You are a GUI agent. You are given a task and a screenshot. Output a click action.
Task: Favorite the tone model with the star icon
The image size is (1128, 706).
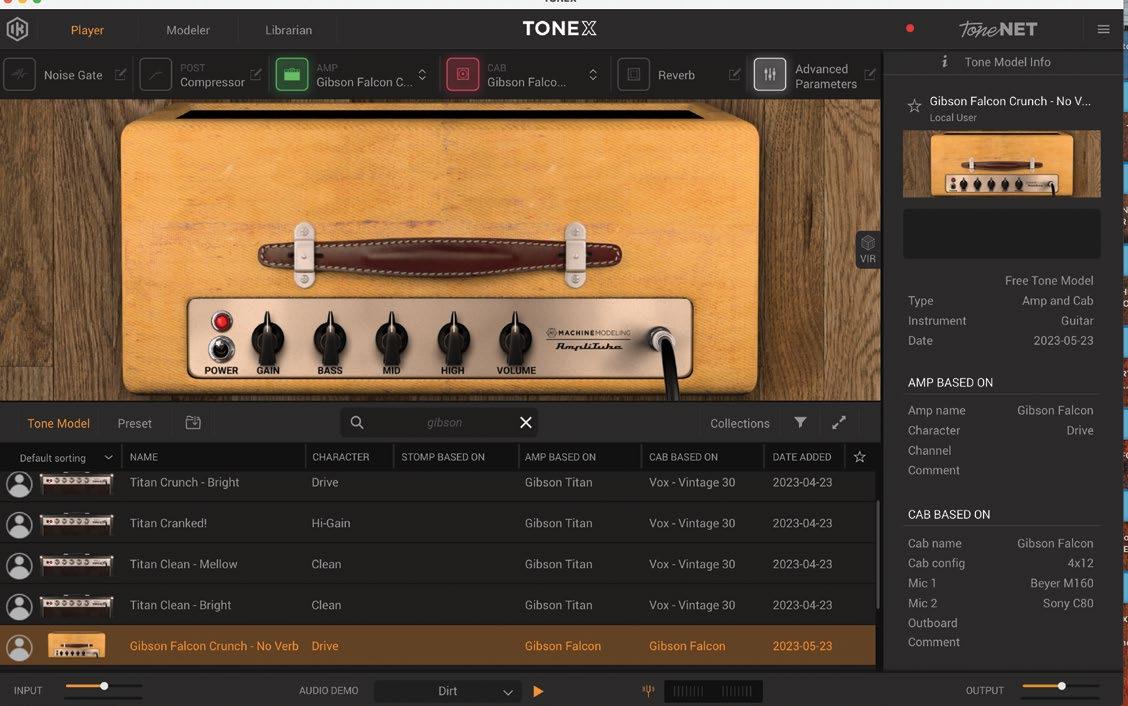[x=913, y=105]
